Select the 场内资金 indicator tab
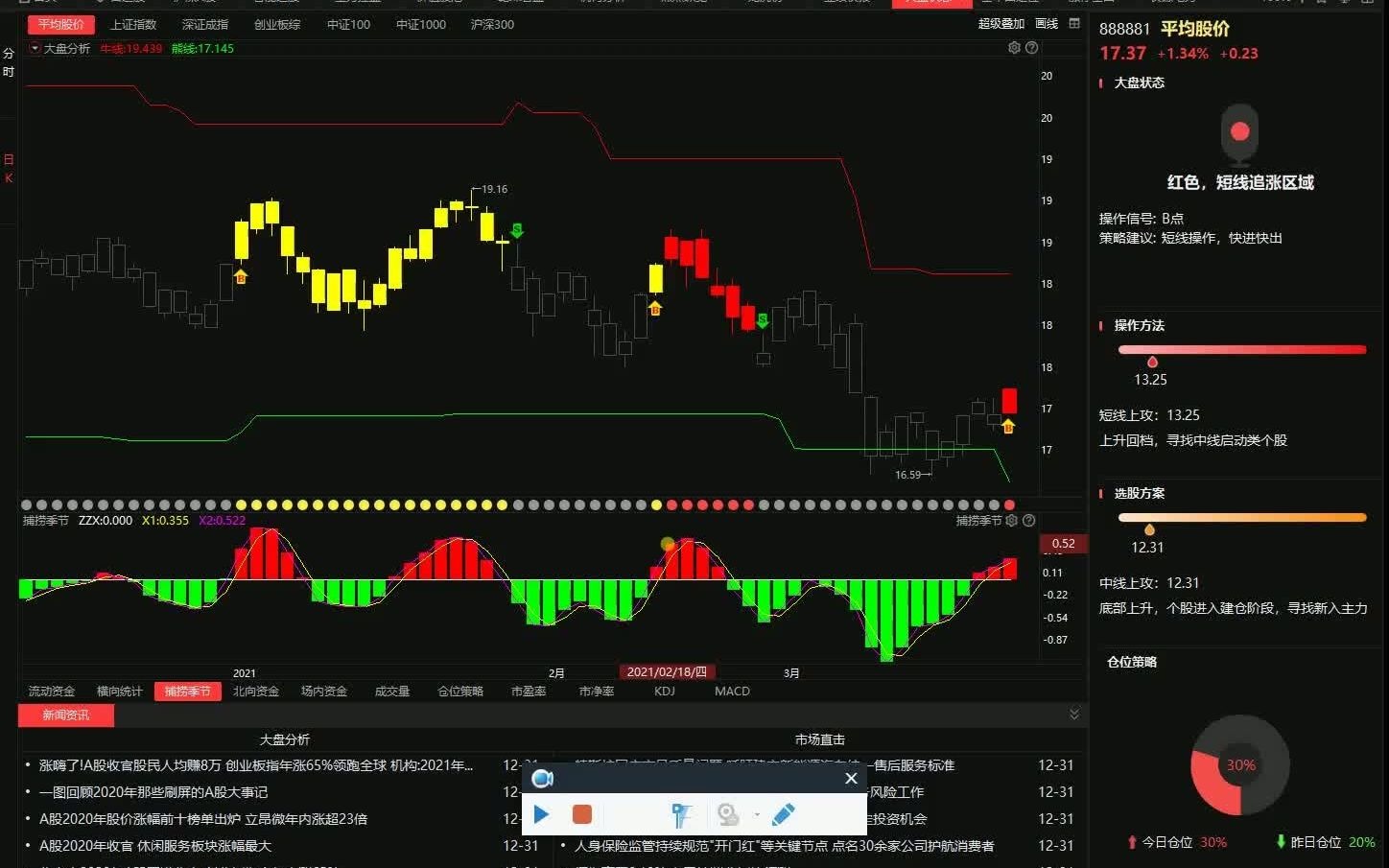 [x=324, y=691]
